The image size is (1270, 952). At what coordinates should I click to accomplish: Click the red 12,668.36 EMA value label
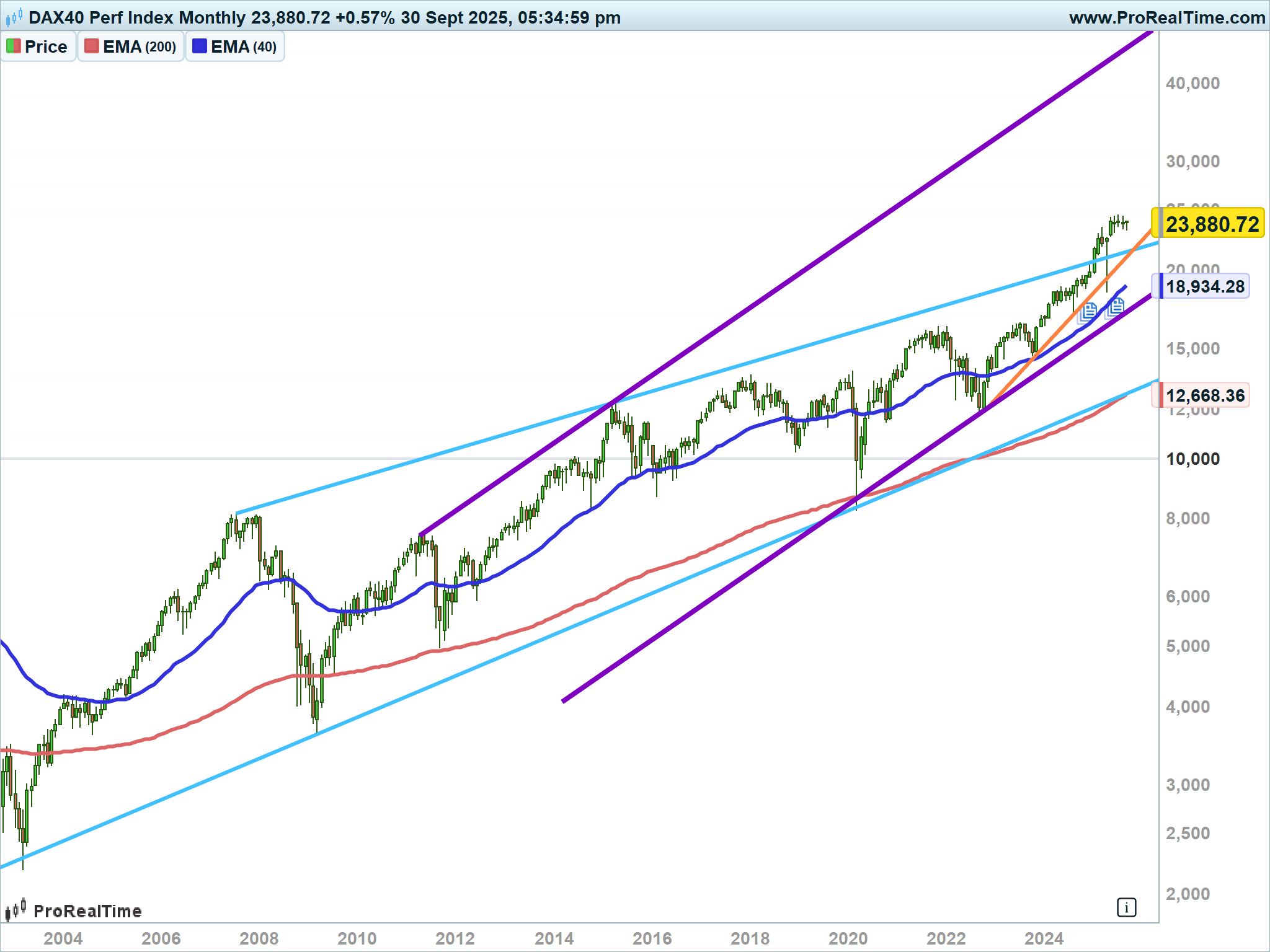coord(1204,395)
